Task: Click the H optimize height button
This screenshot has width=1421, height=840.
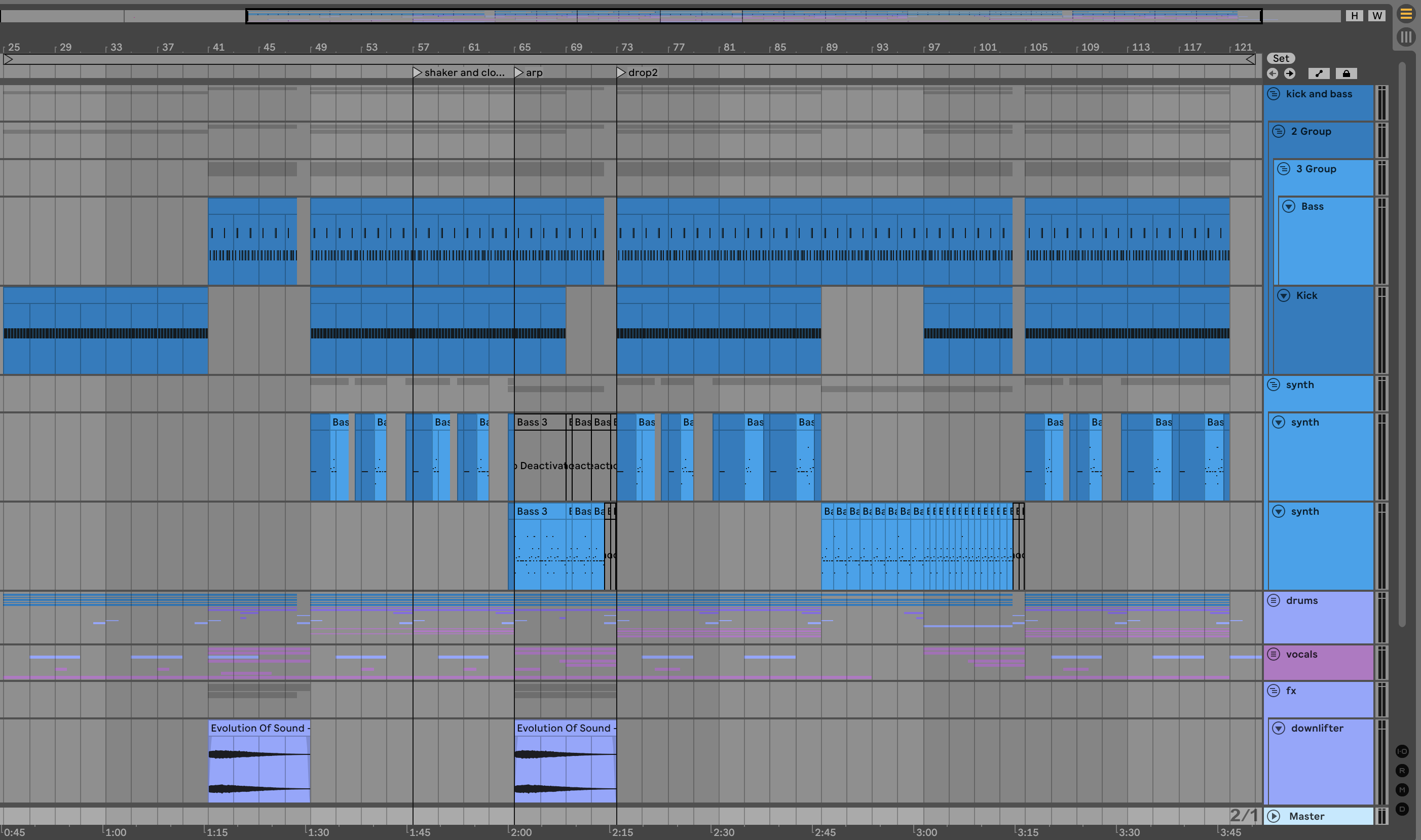Action: (1354, 16)
